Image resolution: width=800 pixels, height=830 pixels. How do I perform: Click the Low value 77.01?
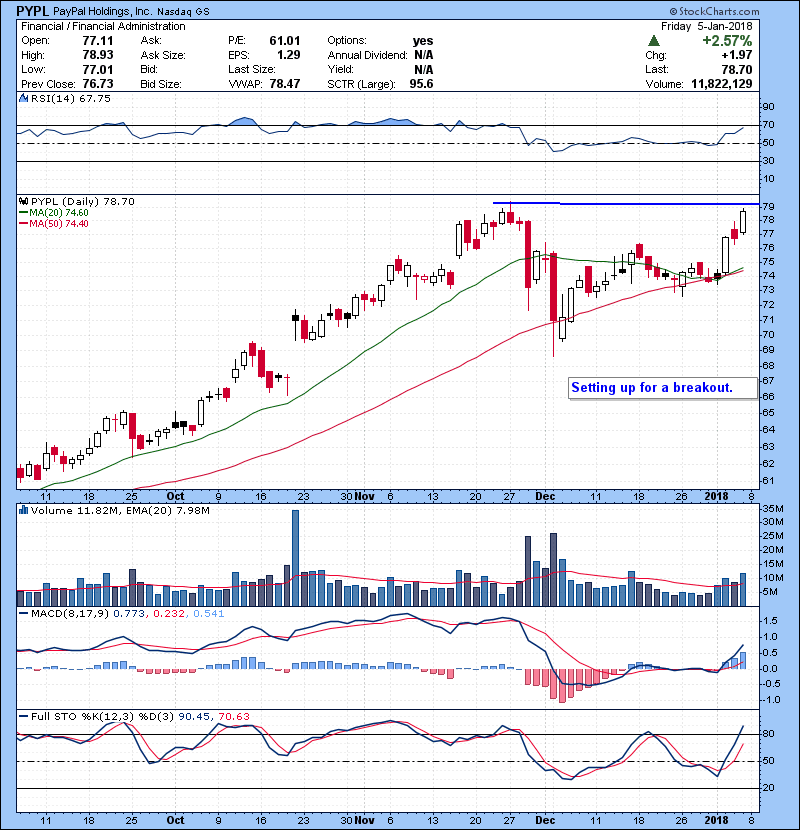(98, 69)
